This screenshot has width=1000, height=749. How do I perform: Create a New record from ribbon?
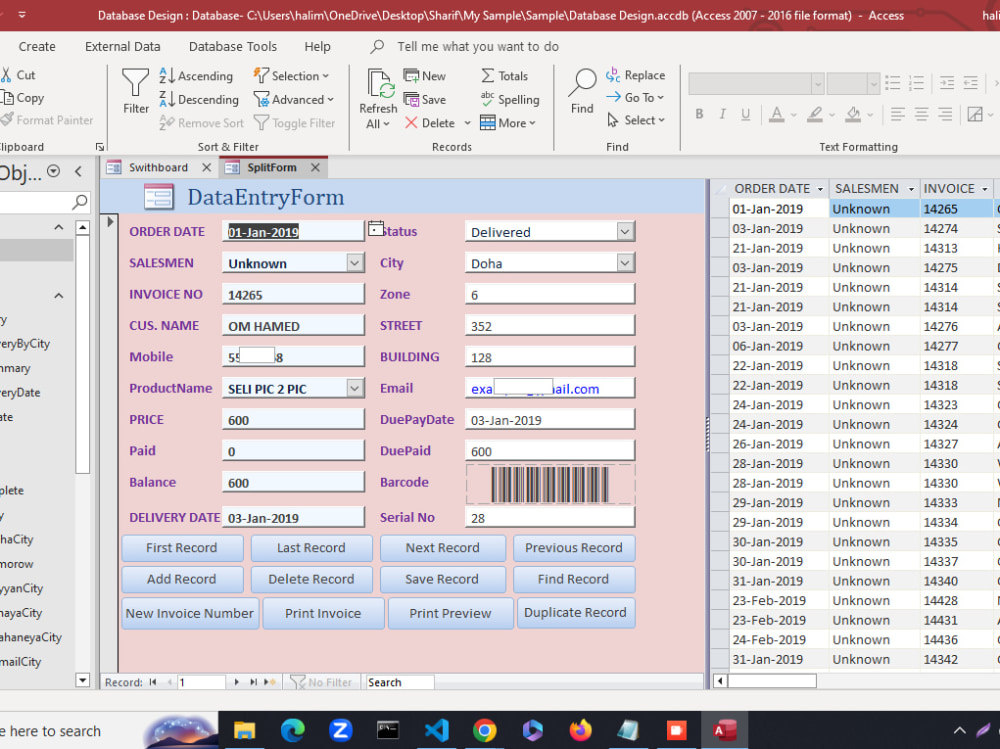tap(425, 76)
